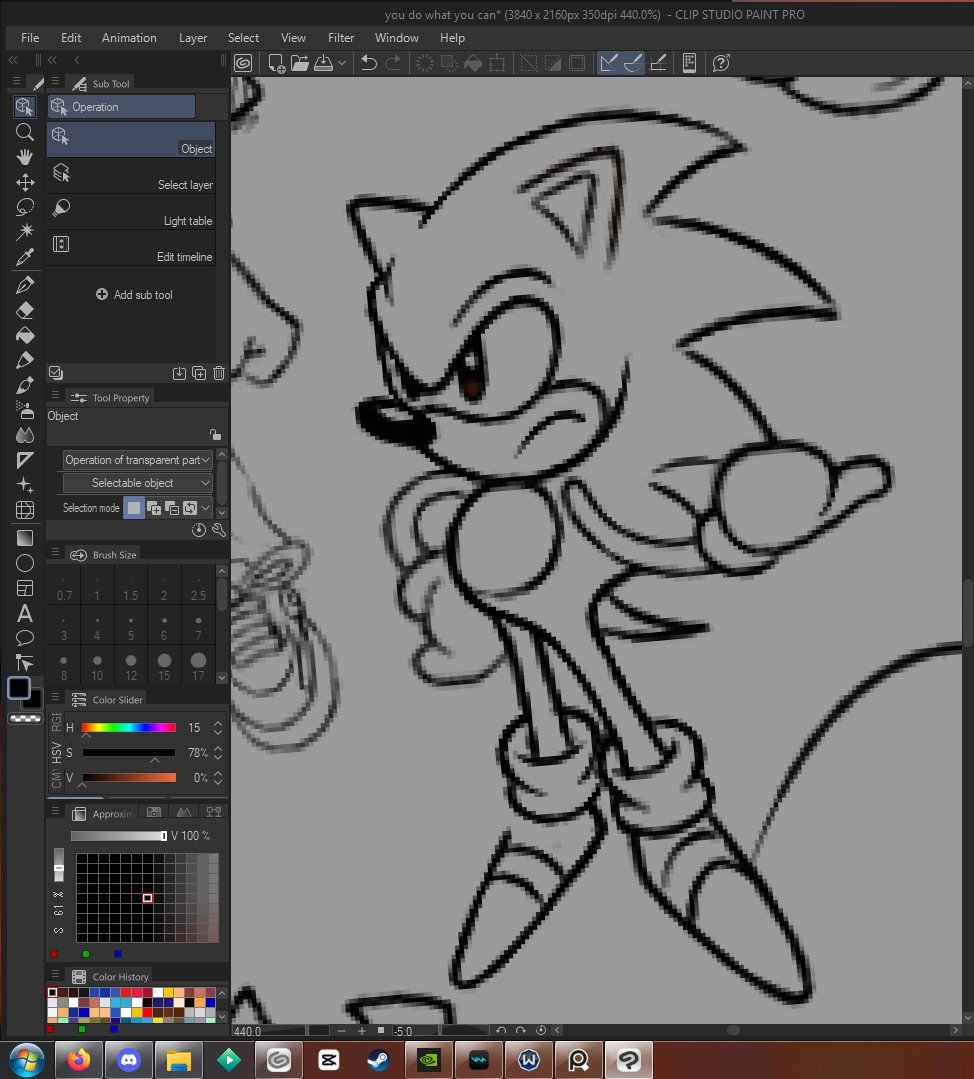The width and height of the screenshot is (974, 1079).
Task: Undo the last action
Action: pyautogui.click(x=369, y=63)
